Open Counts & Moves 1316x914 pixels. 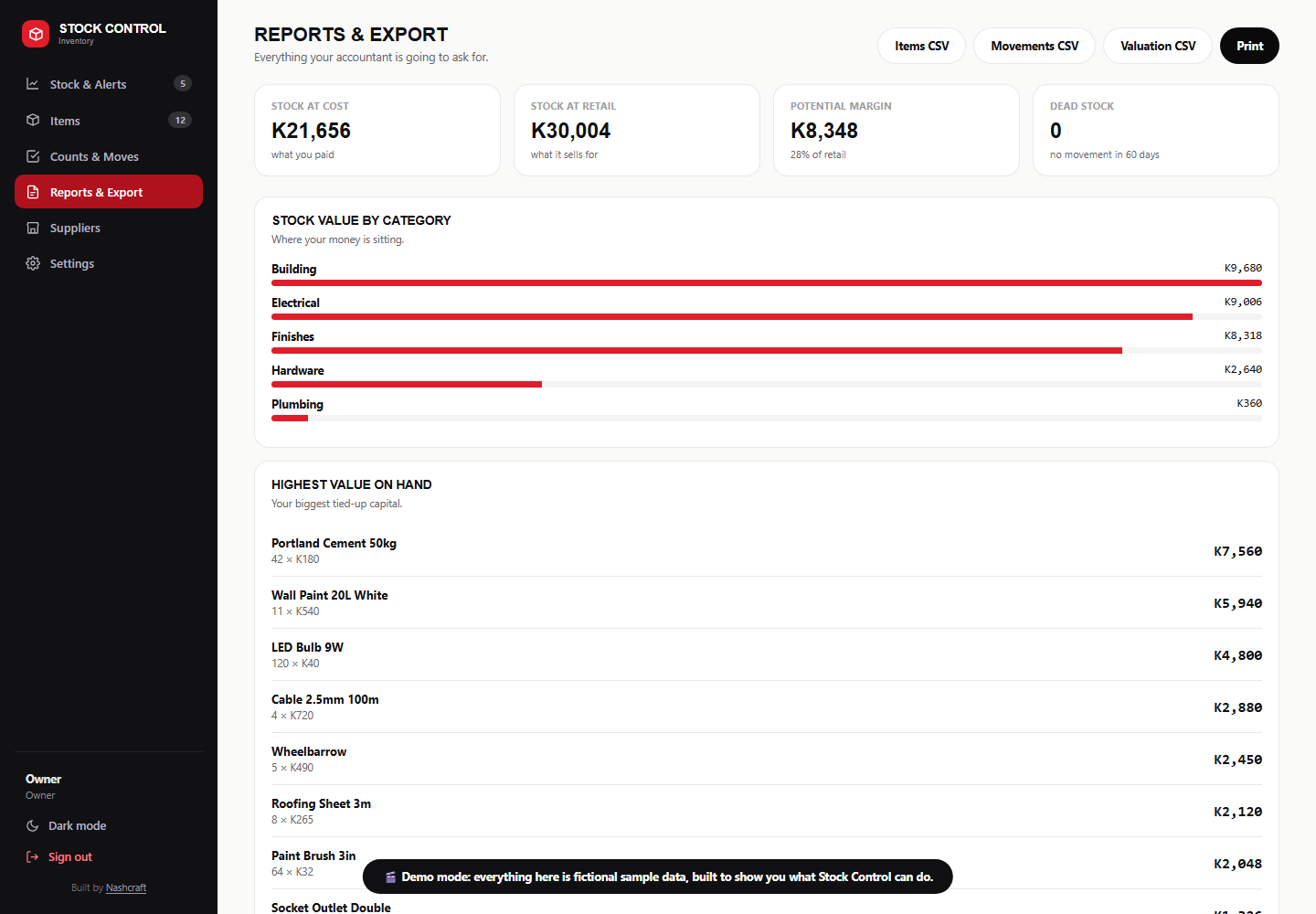pos(109,156)
